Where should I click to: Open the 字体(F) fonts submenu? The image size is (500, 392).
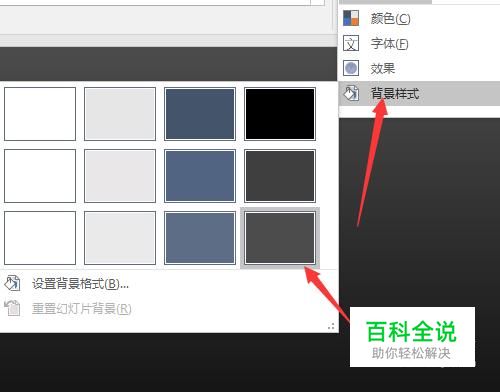coord(419,43)
